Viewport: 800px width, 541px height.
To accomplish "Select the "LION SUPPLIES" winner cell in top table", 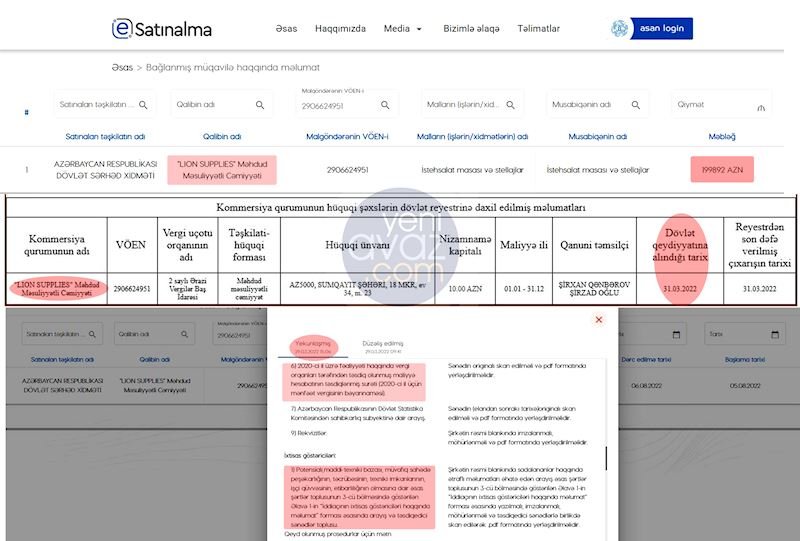I will point(222,170).
